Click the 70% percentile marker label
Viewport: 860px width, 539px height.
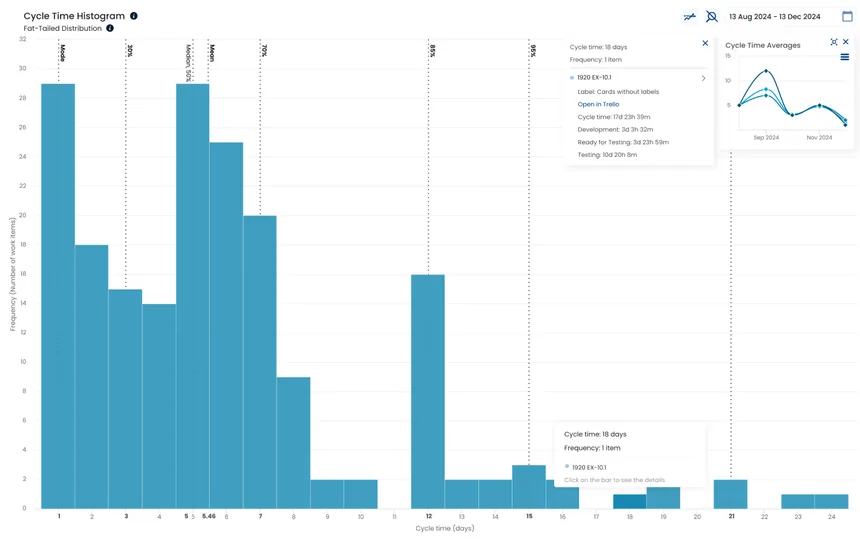click(264, 50)
